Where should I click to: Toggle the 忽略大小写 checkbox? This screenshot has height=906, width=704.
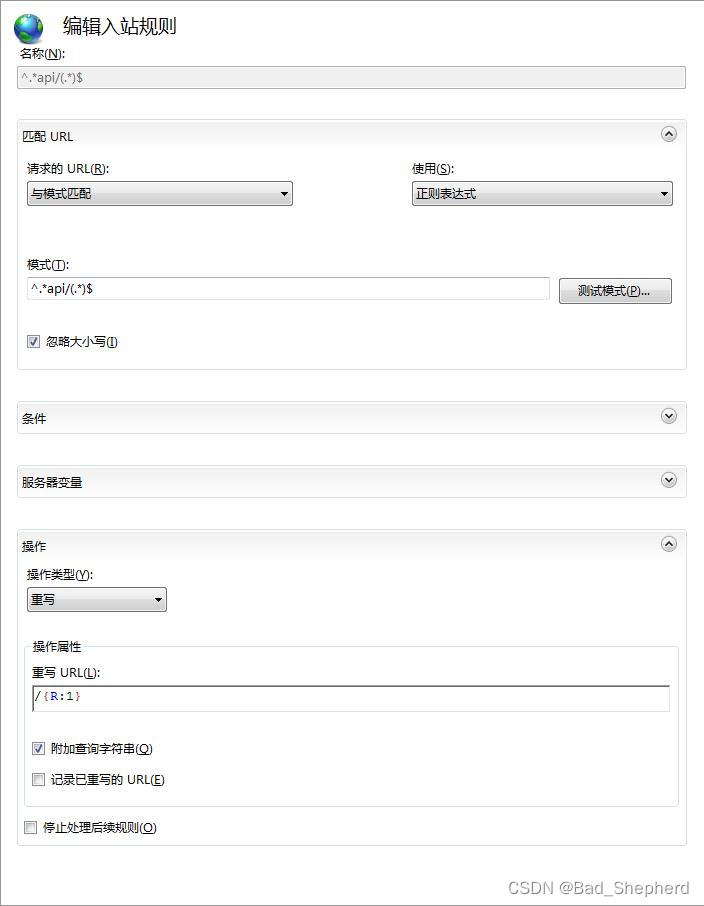(x=34, y=342)
